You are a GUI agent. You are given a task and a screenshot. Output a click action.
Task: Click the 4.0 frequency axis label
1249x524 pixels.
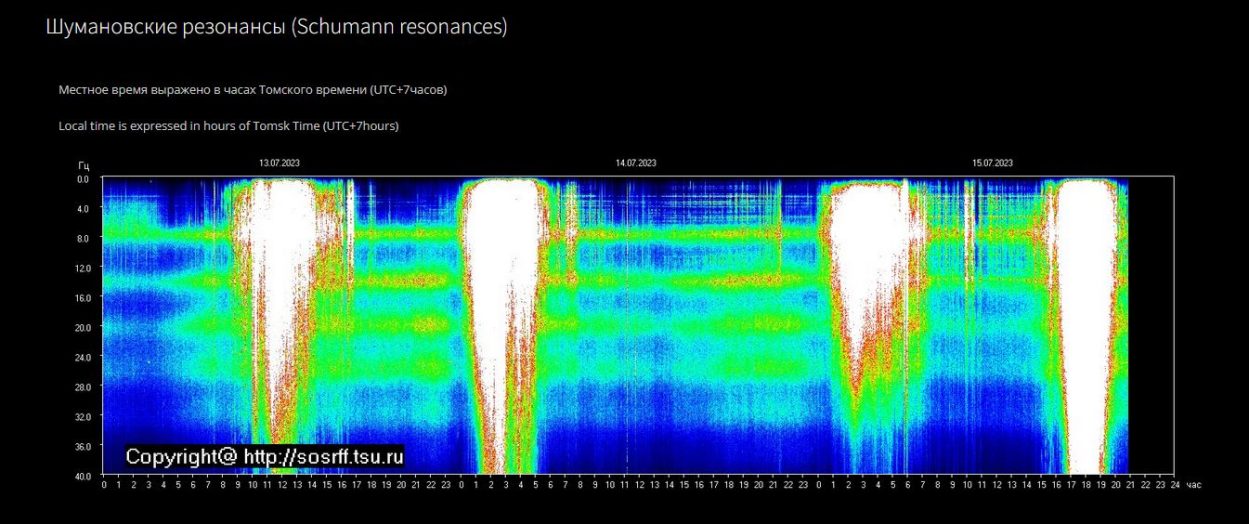click(x=83, y=209)
